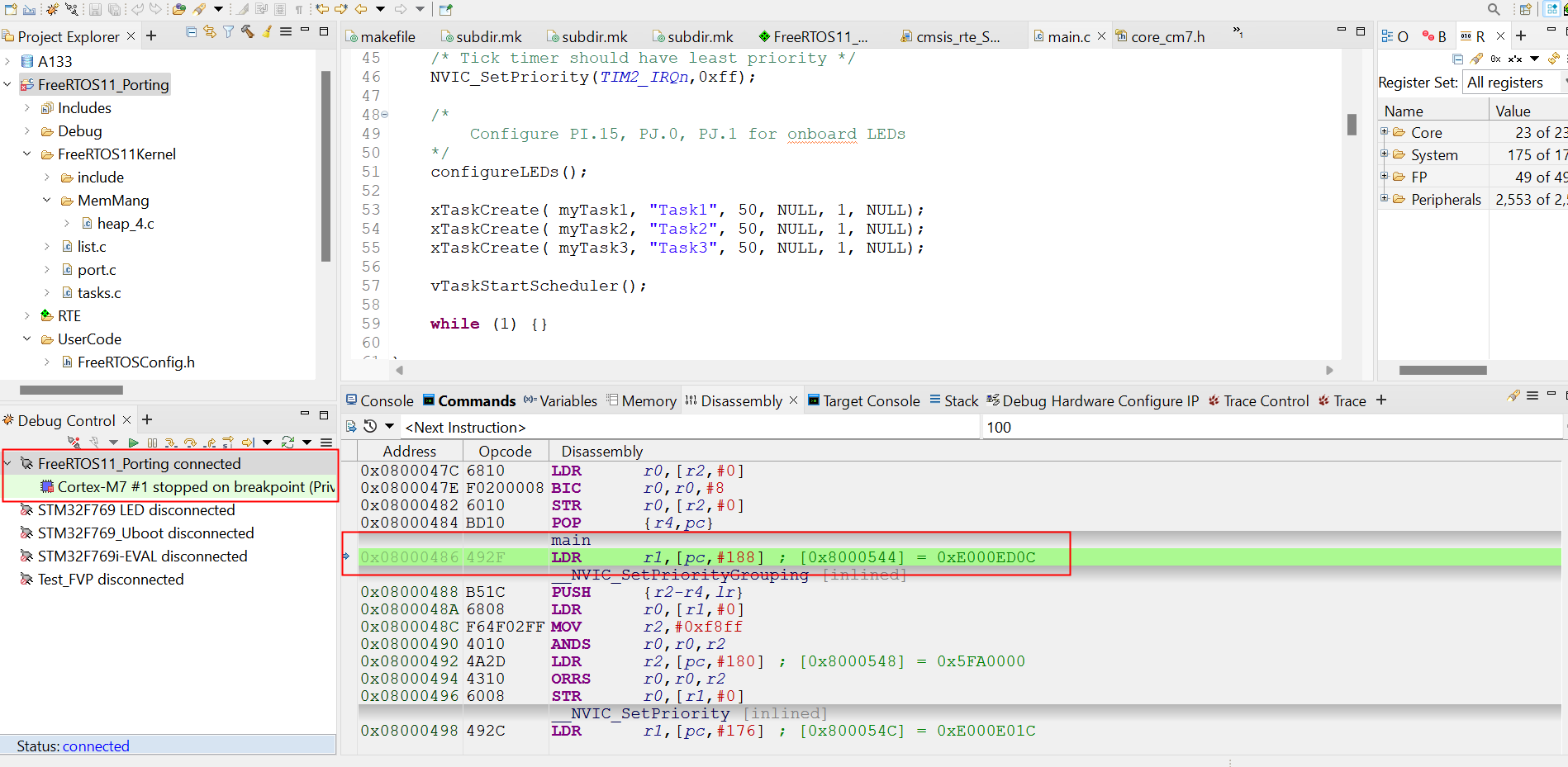Click the magnifier Search icon at top right
Image resolution: width=1568 pixels, height=767 pixels.
point(1494,9)
